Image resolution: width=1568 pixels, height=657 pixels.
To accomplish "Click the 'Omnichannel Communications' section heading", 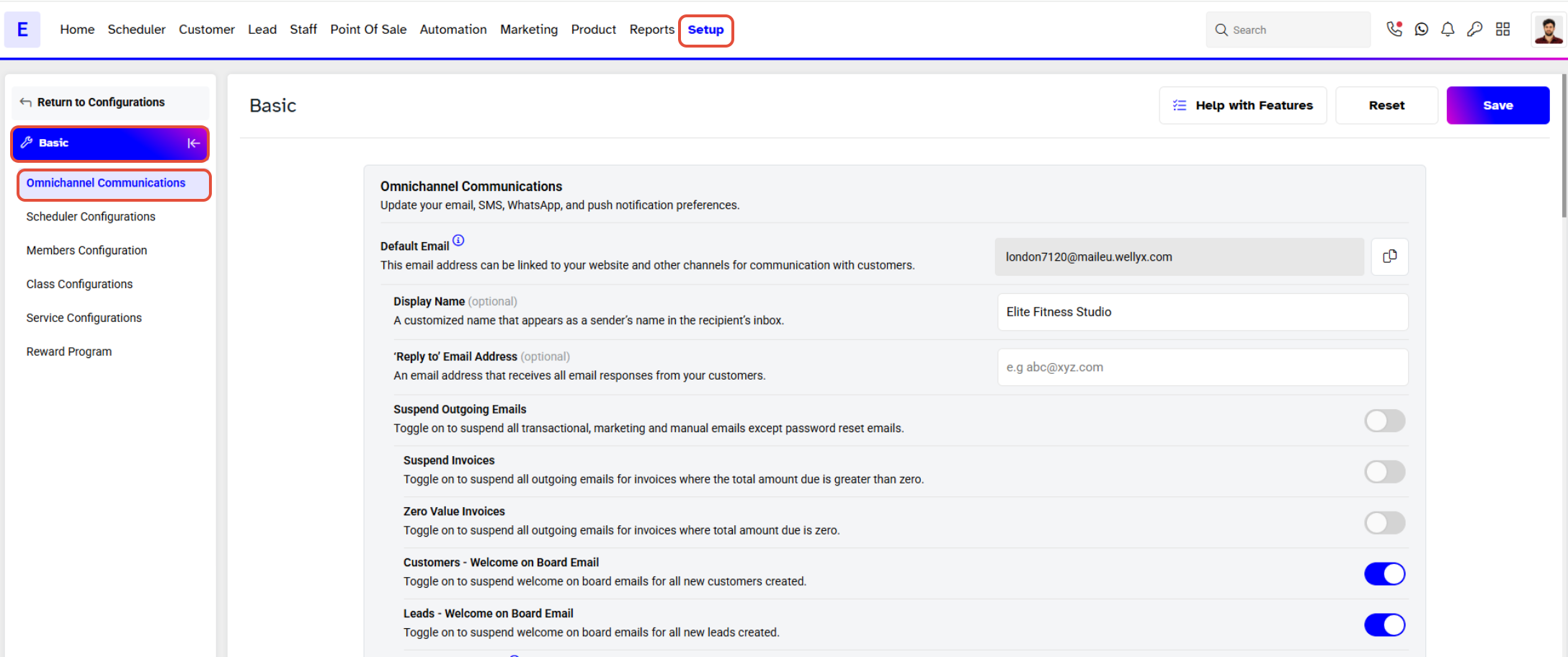I will coord(471,187).
